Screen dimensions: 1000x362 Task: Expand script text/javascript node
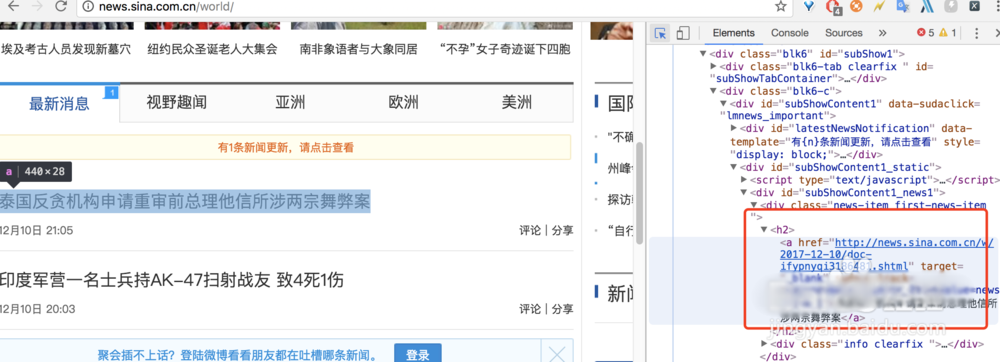pos(744,180)
